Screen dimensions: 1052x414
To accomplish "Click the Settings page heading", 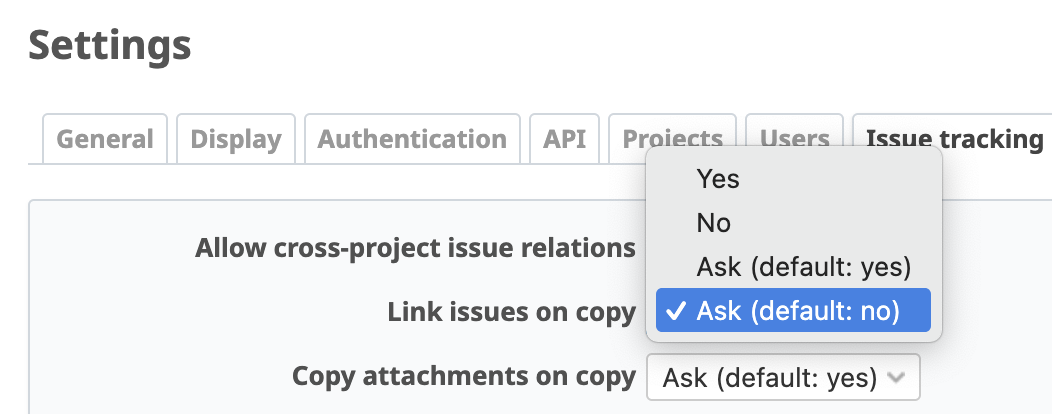I will point(110,46).
